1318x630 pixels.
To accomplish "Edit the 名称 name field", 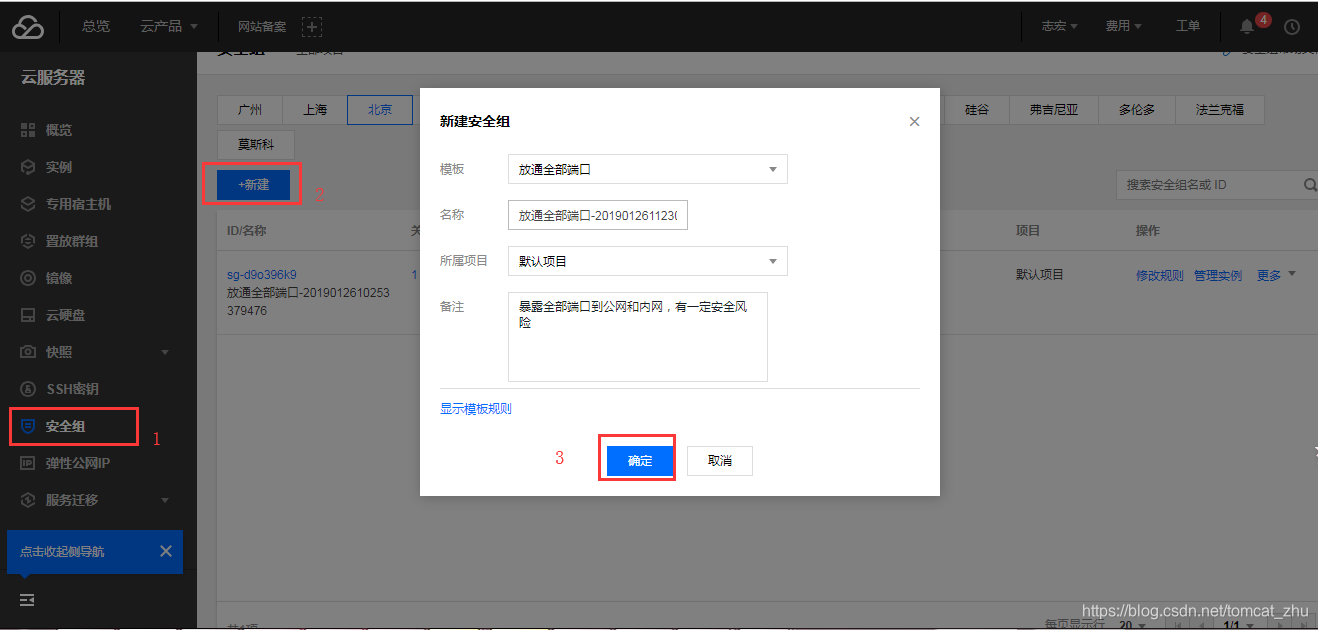I will point(598,215).
